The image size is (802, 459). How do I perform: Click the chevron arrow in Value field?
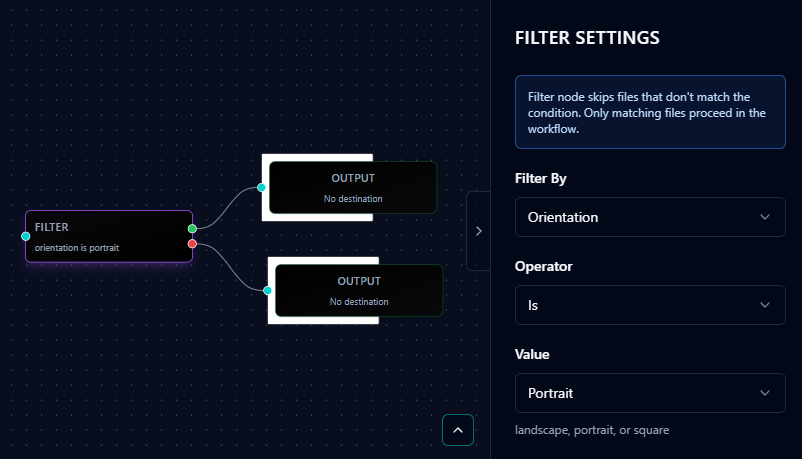coord(765,393)
